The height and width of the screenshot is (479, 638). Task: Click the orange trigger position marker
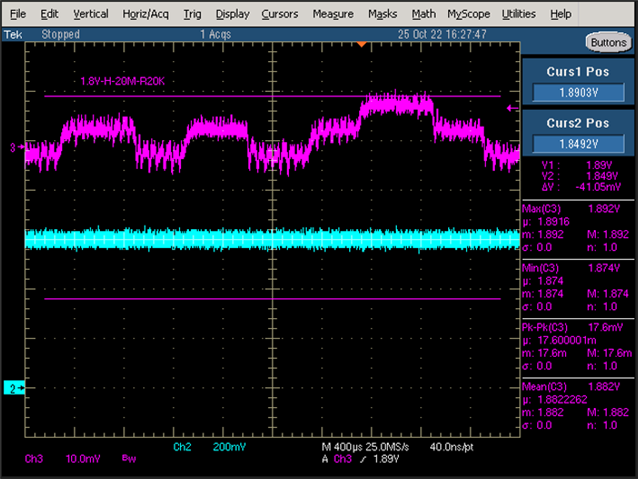pos(361,44)
